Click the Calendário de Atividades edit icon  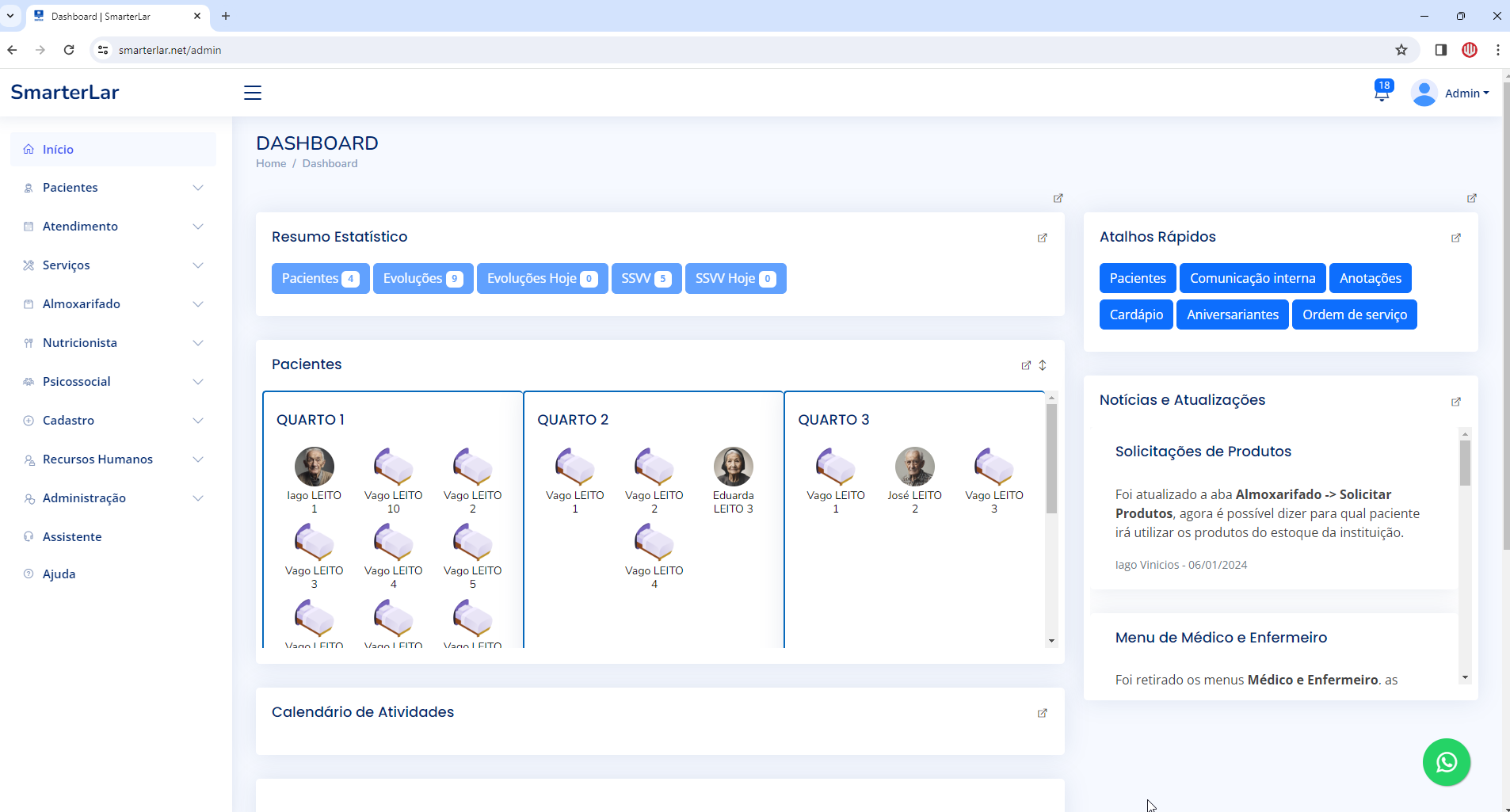point(1042,713)
